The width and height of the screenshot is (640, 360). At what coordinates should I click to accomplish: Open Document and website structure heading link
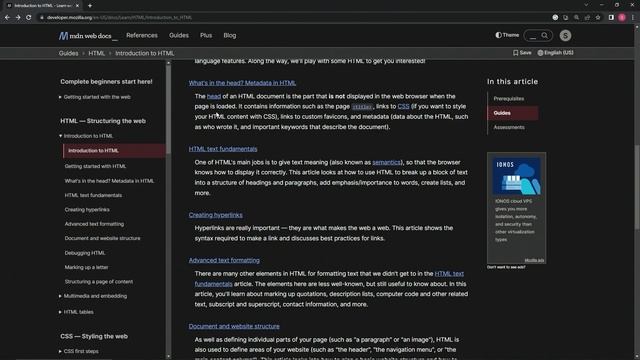point(234,327)
